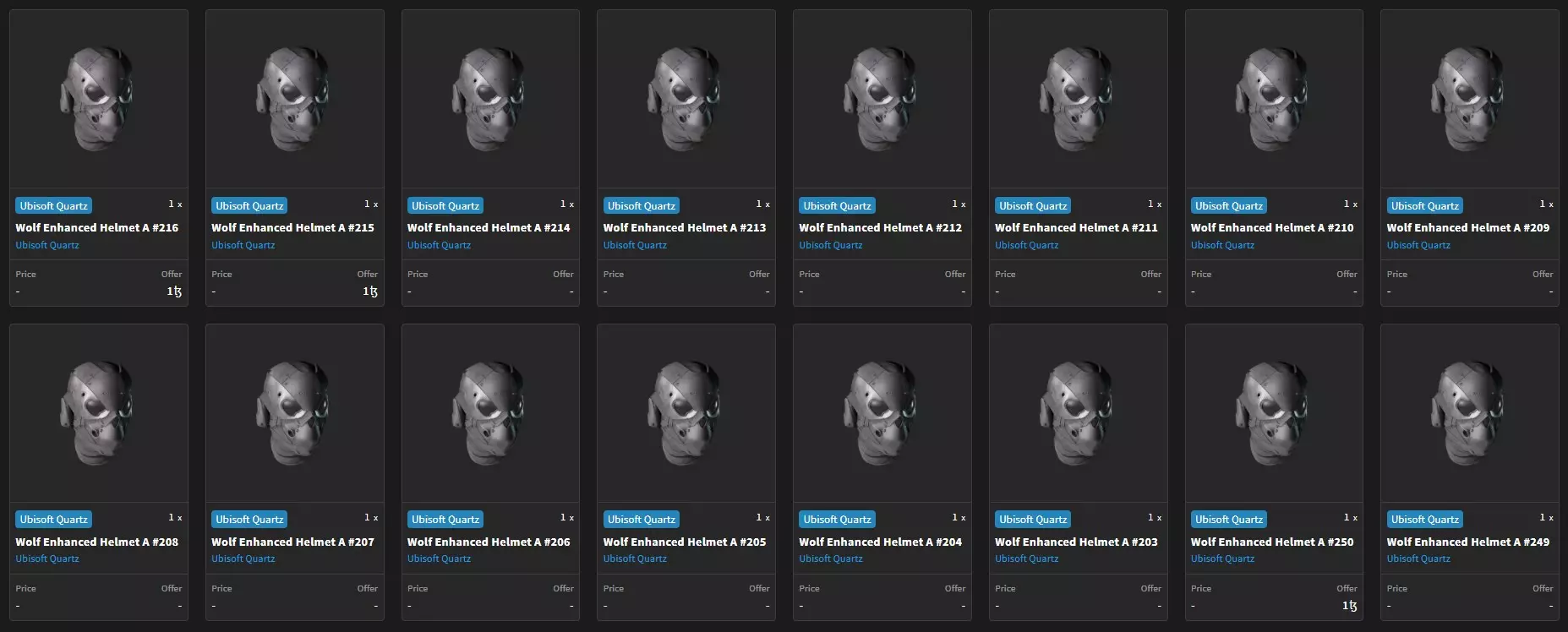Select the title Wolf Enhanced Helmet A #203

click(1077, 542)
